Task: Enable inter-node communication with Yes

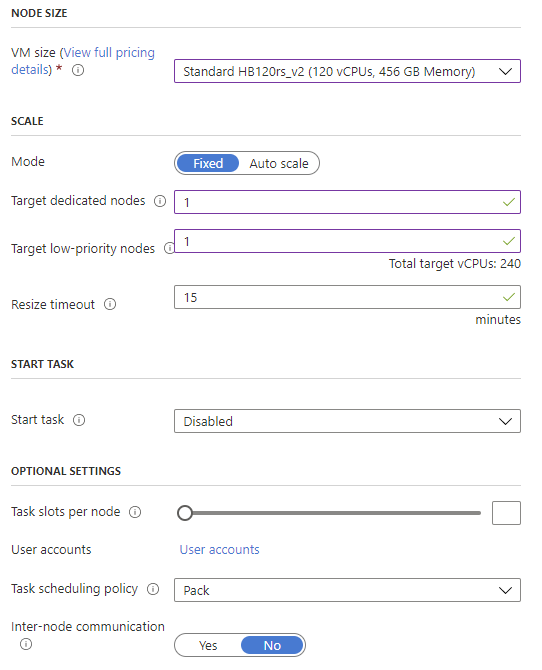Action: coord(208,645)
